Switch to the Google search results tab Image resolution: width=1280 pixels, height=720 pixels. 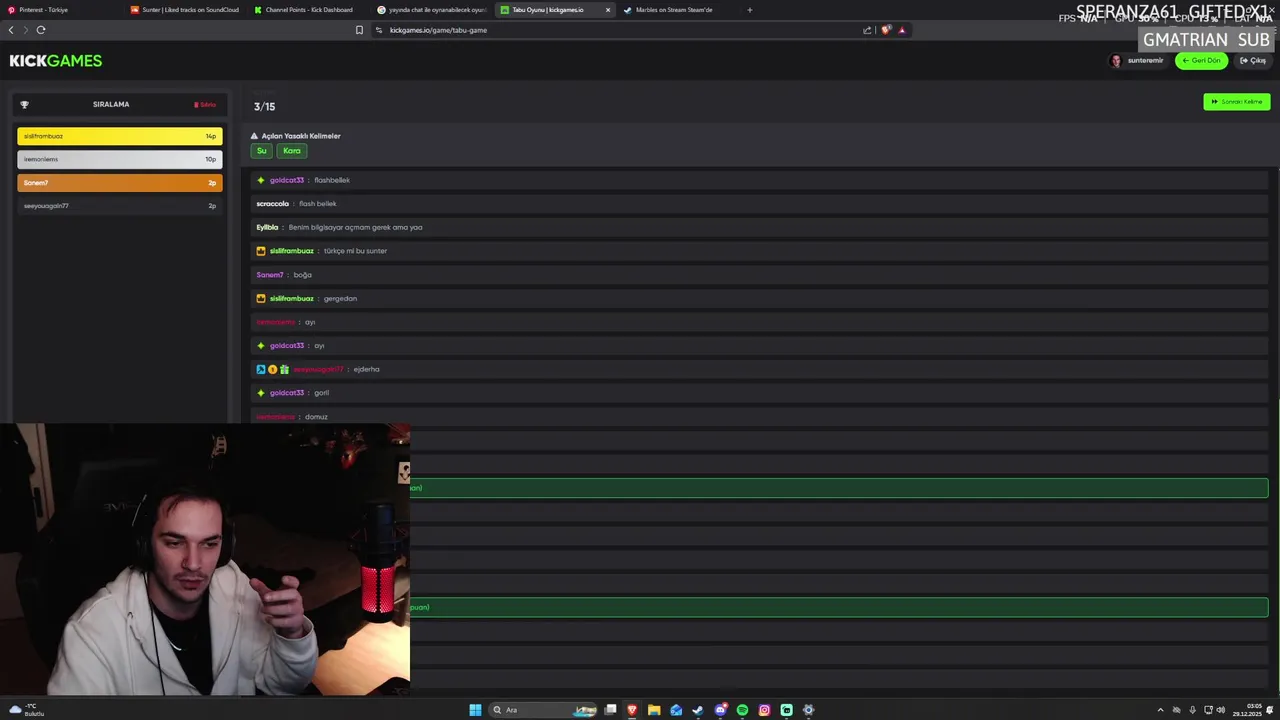(432, 10)
